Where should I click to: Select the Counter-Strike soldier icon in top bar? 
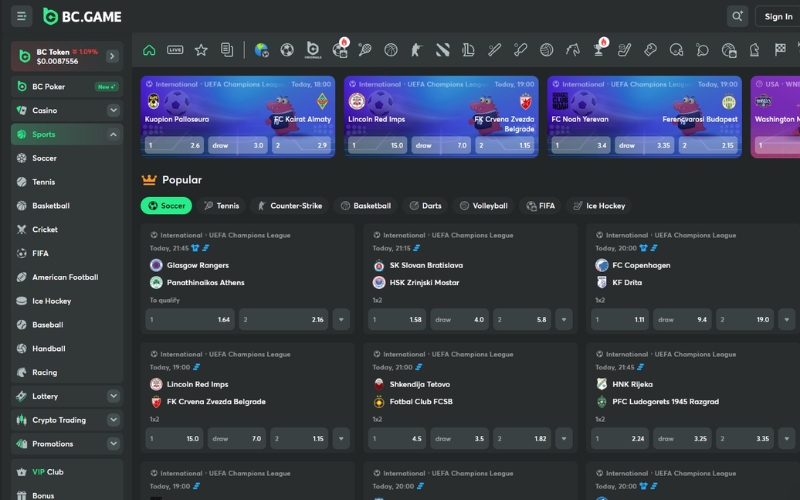click(417, 50)
